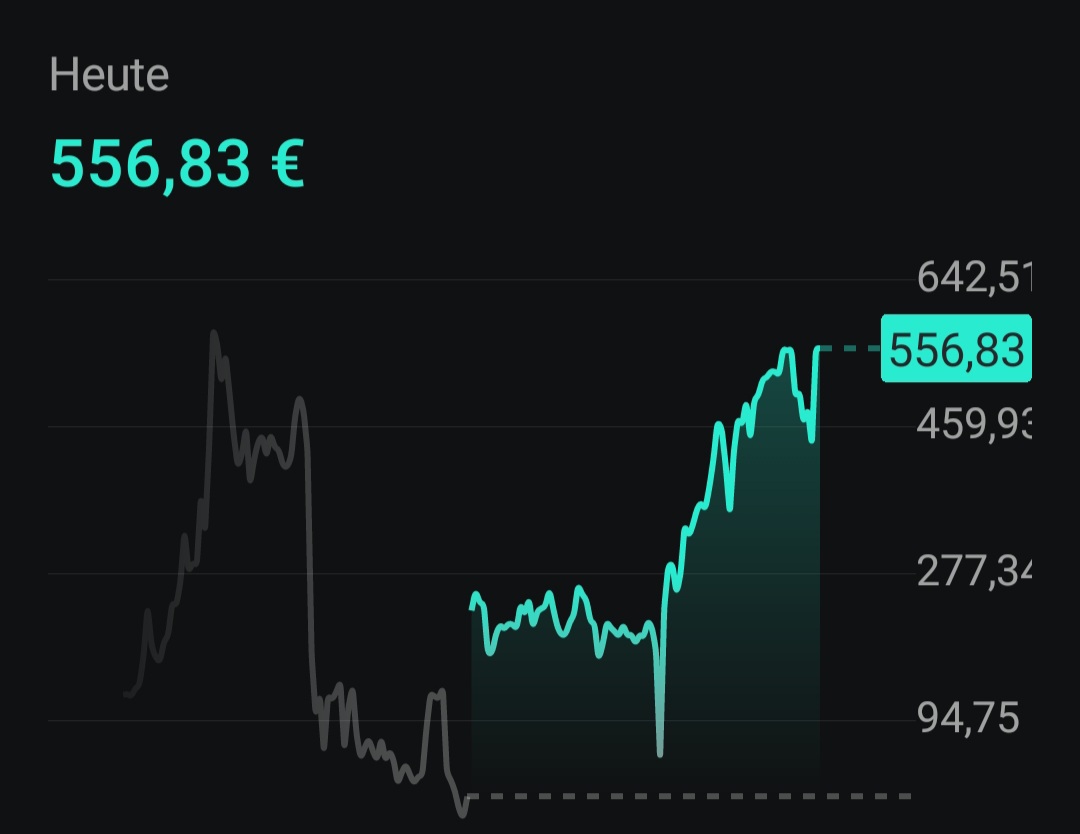Tap the 642,51 axis label

click(x=974, y=277)
